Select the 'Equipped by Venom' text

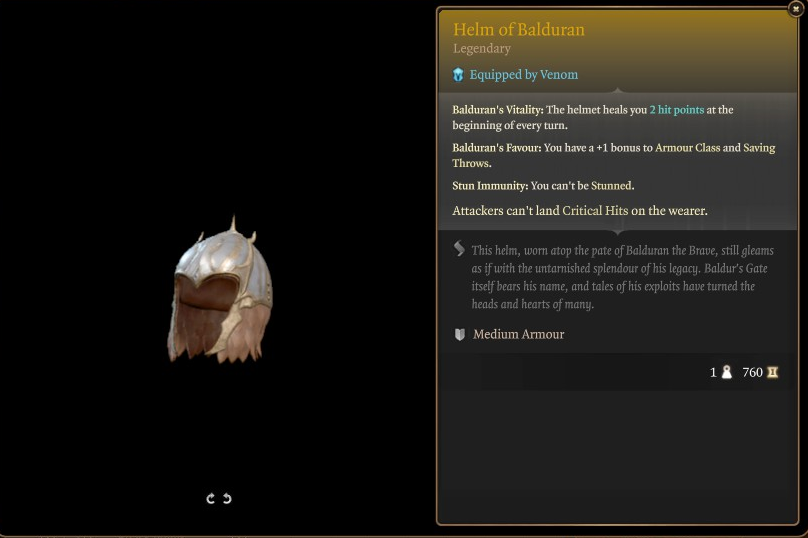click(x=524, y=75)
